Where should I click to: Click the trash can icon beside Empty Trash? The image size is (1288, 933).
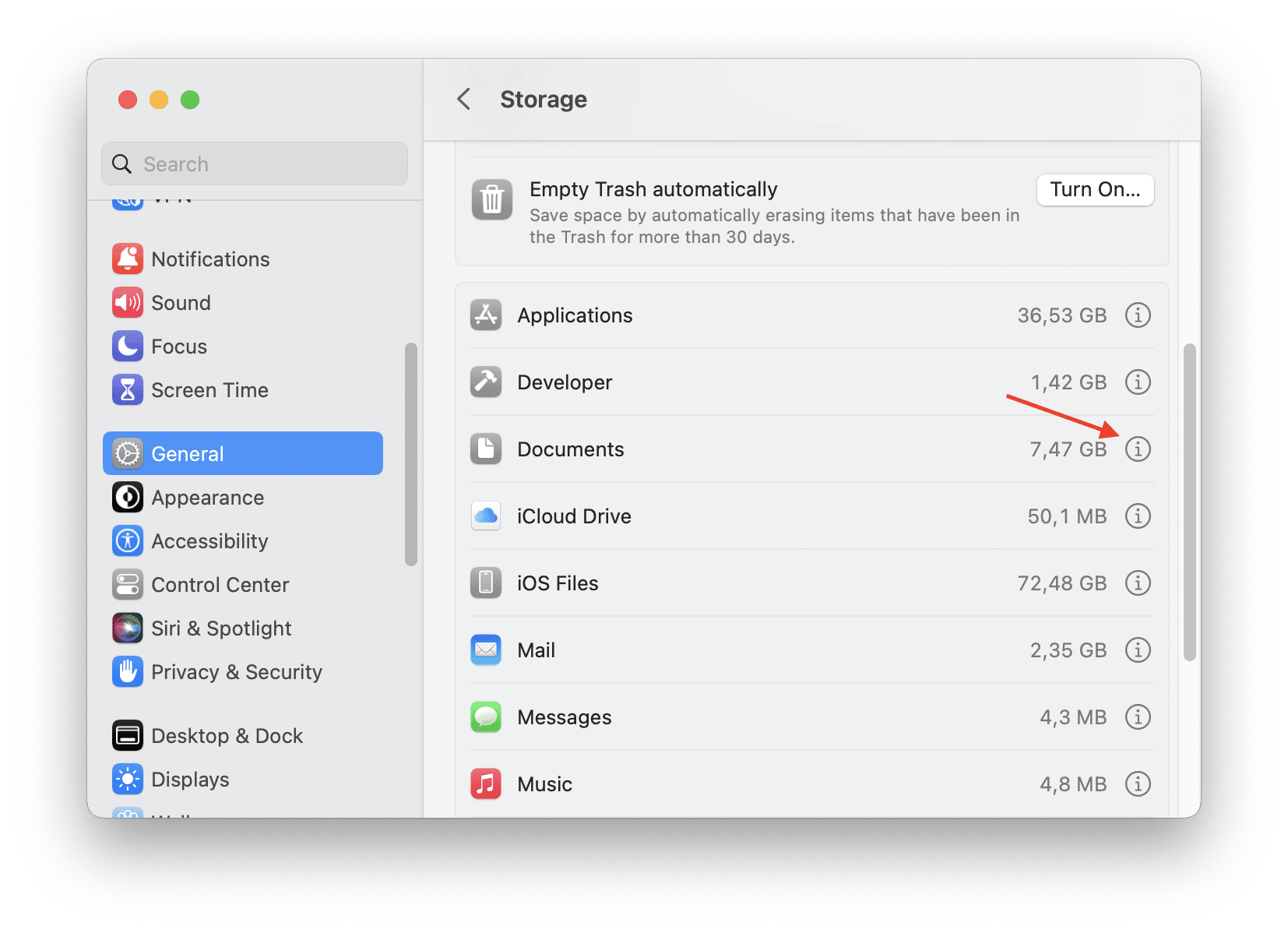coord(491,200)
